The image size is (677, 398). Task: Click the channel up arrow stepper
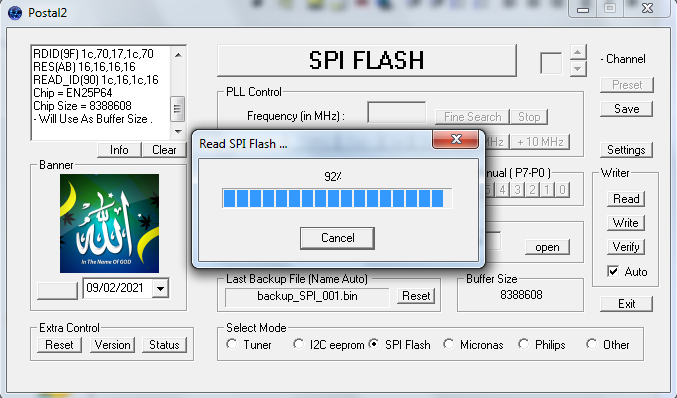click(578, 53)
